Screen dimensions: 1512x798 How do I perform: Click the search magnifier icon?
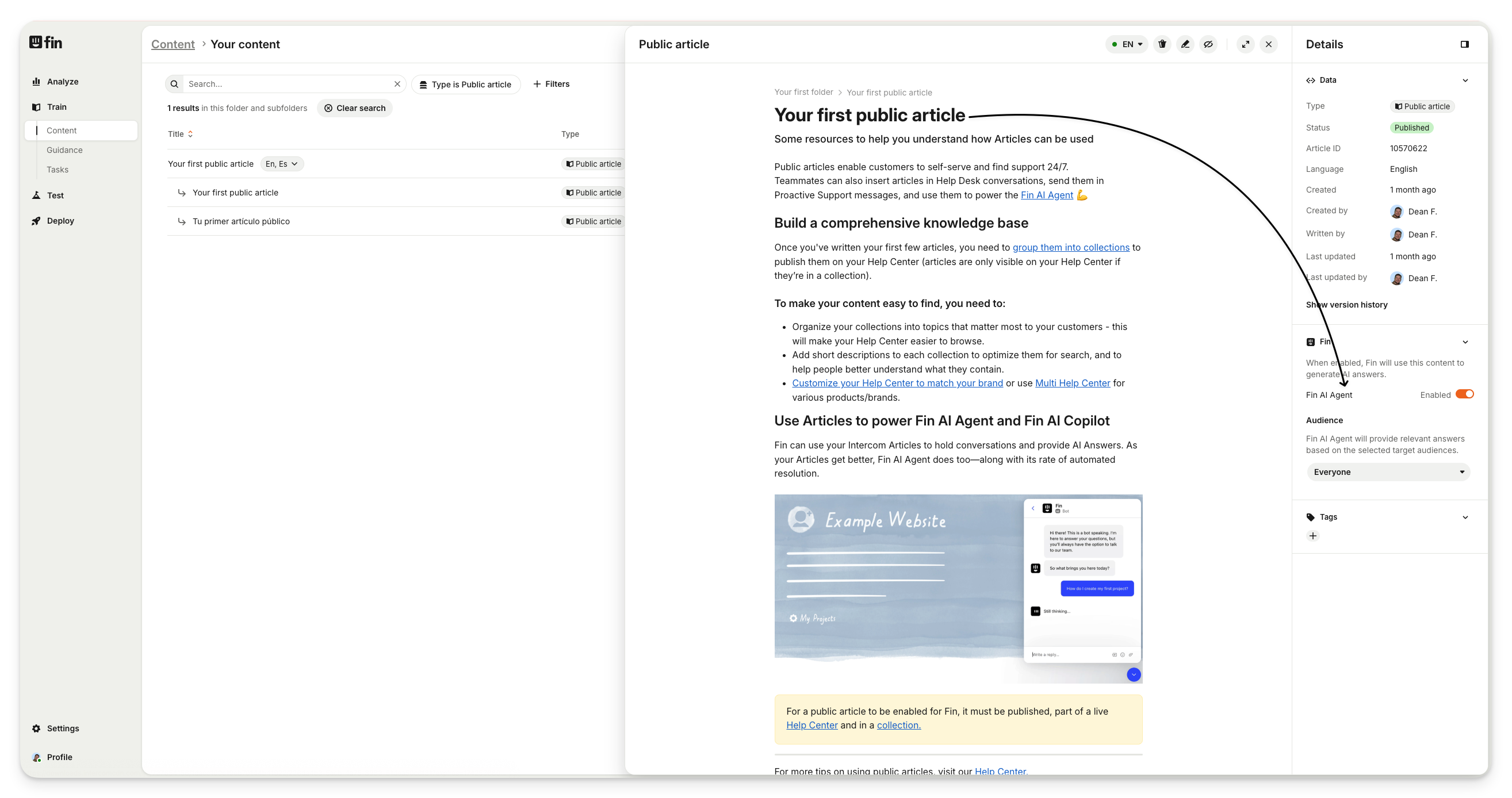(x=174, y=84)
